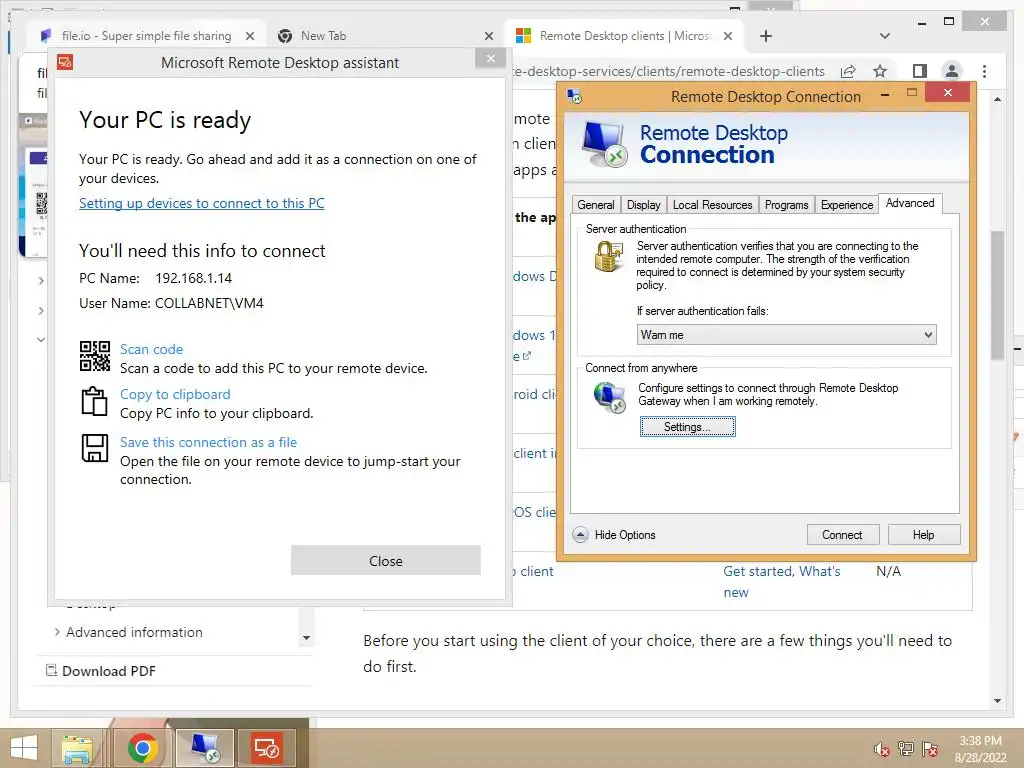Click the page vertical scrollbar thumb
Viewport: 1024px width, 768px height.
coord(997,294)
